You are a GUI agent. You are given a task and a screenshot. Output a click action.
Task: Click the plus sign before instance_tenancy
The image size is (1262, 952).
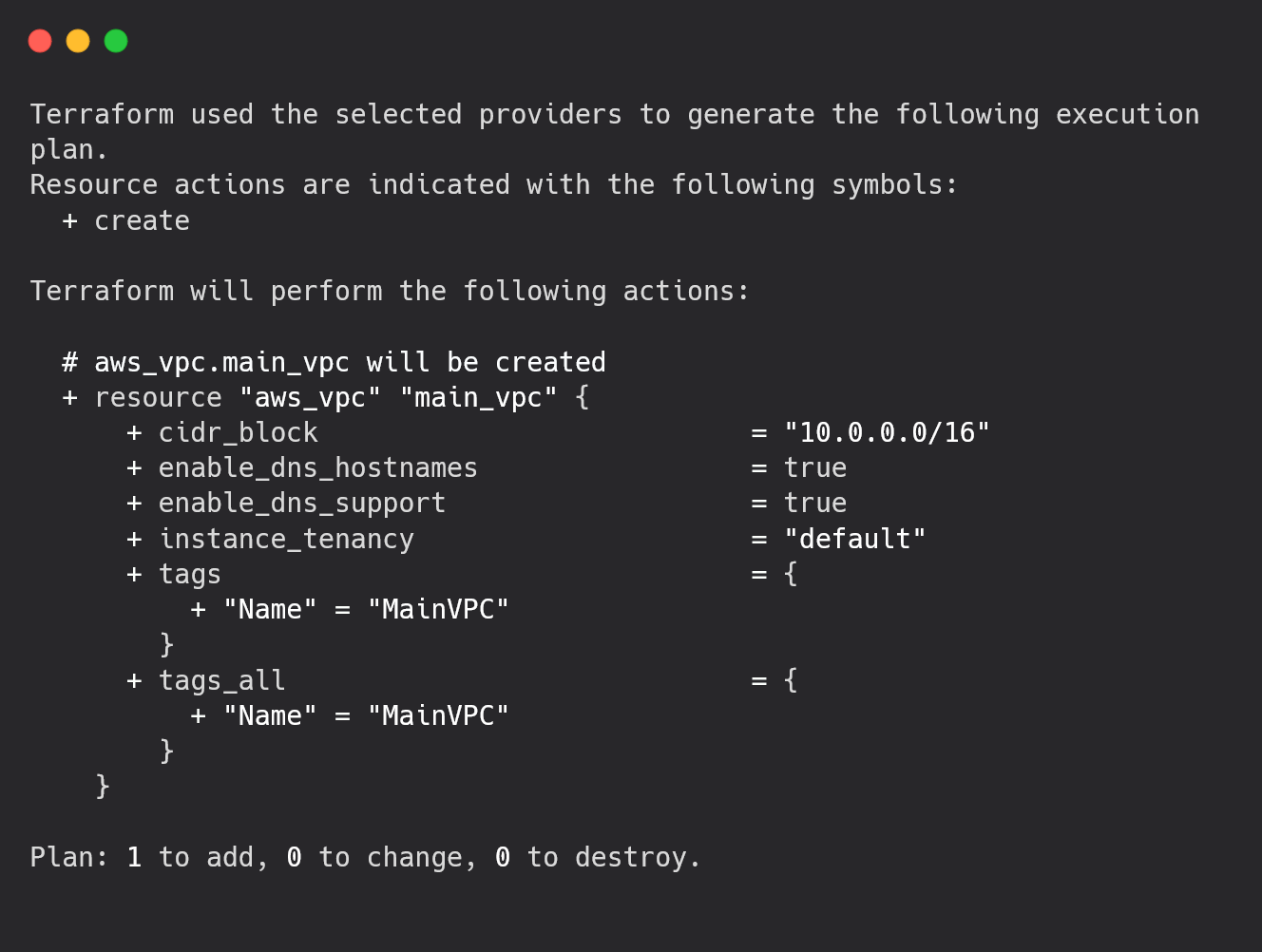(x=134, y=540)
